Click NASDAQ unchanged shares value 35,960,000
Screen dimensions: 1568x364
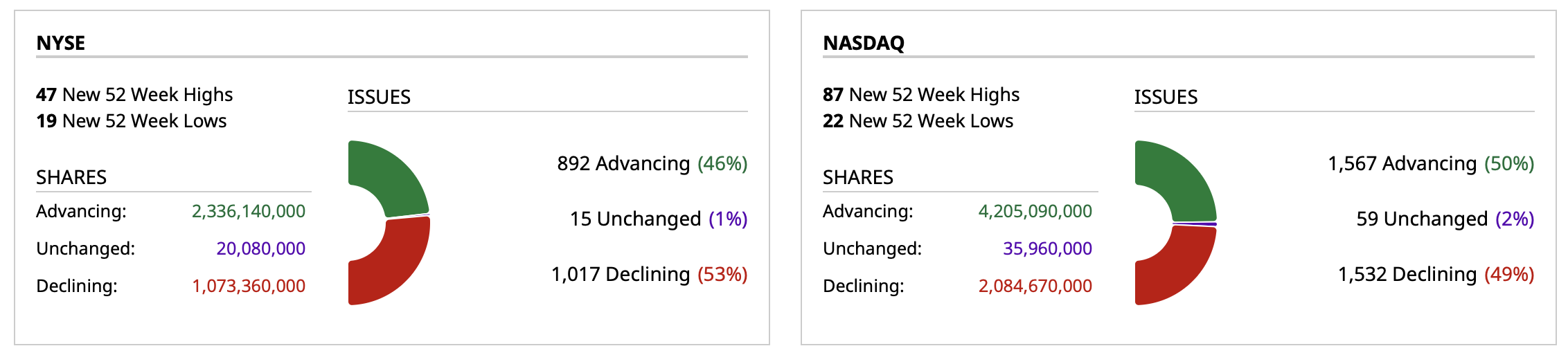[1047, 248]
